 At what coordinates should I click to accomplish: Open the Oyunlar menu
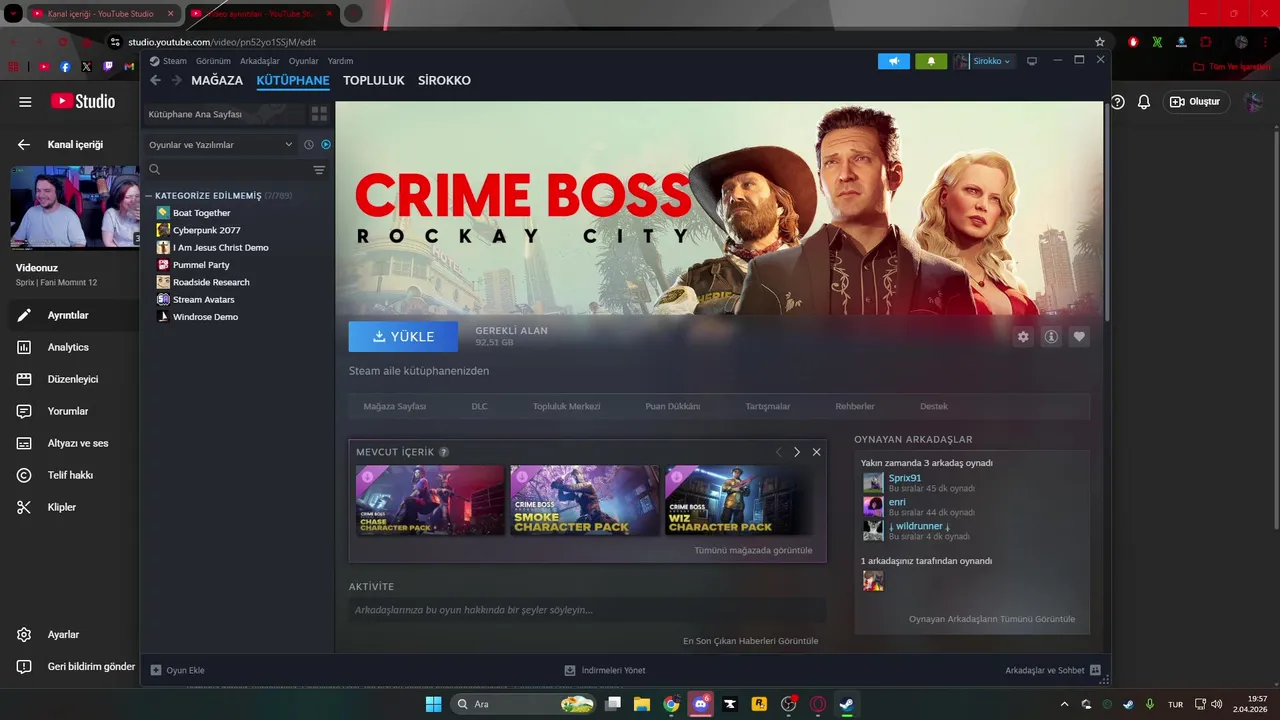point(304,61)
